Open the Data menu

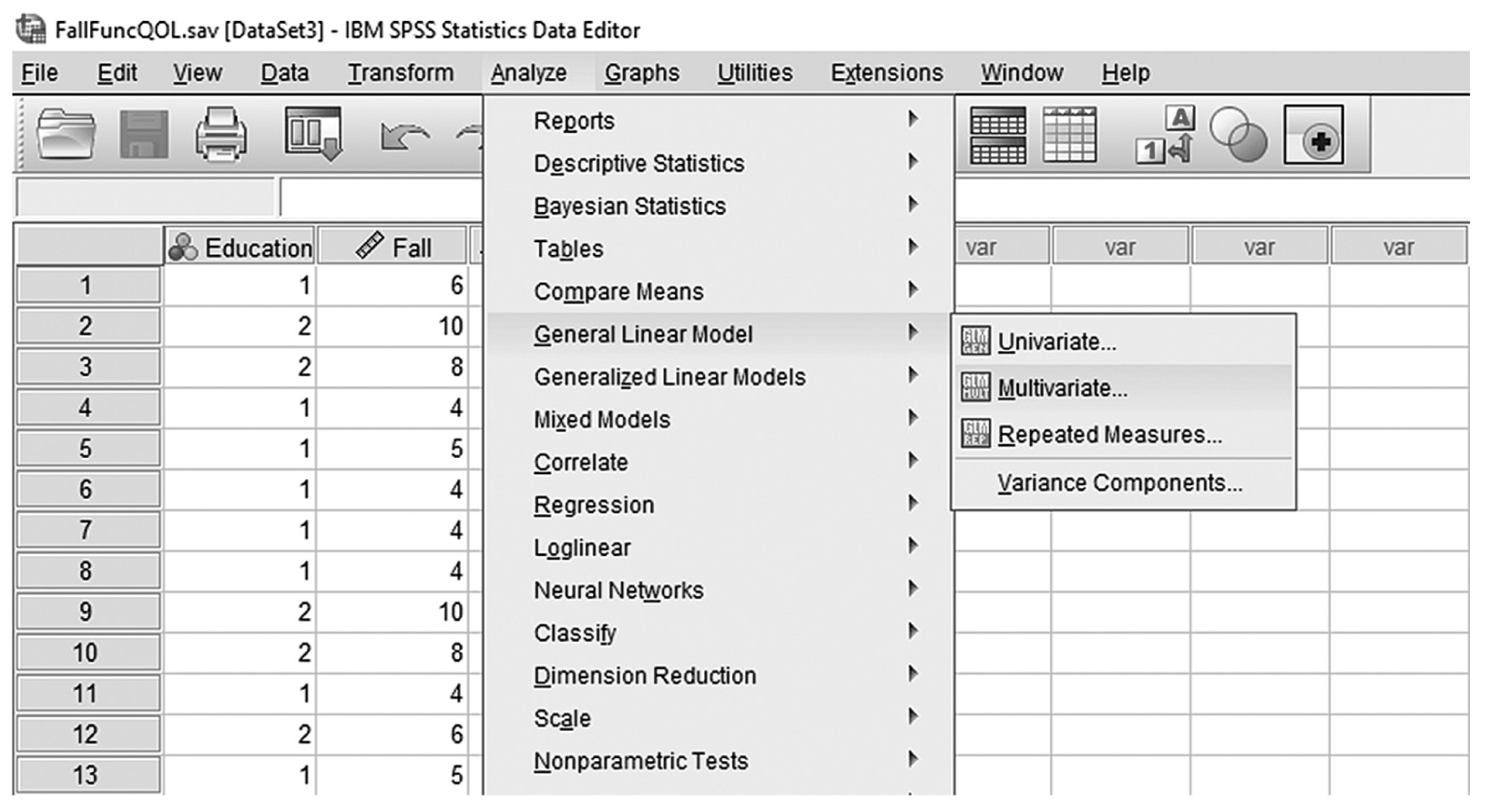[285, 73]
